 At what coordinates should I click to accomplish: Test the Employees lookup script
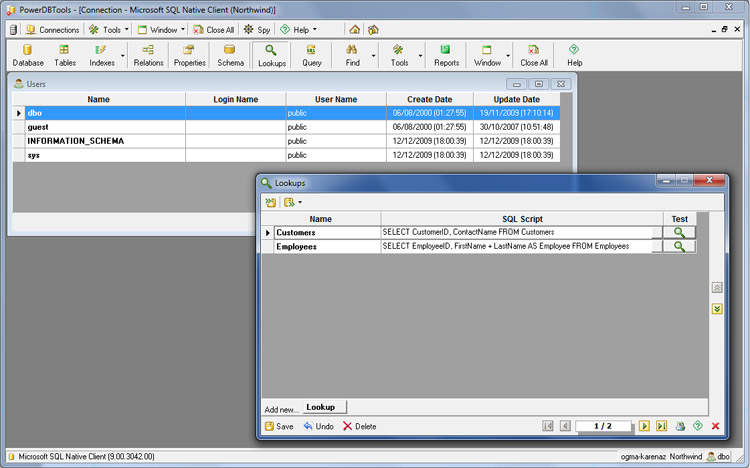click(x=678, y=246)
